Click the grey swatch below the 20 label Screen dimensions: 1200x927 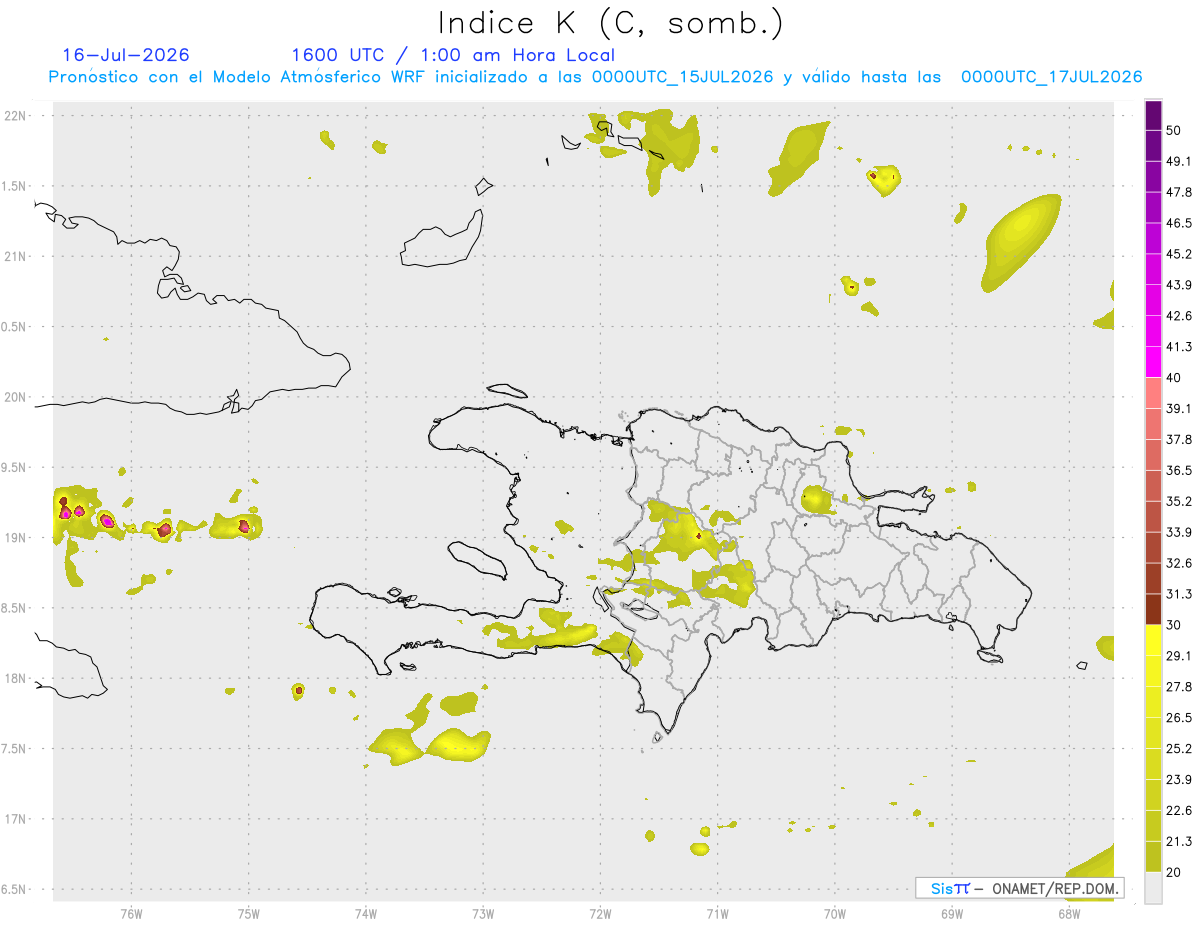pyautogui.click(x=1153, y=888)
